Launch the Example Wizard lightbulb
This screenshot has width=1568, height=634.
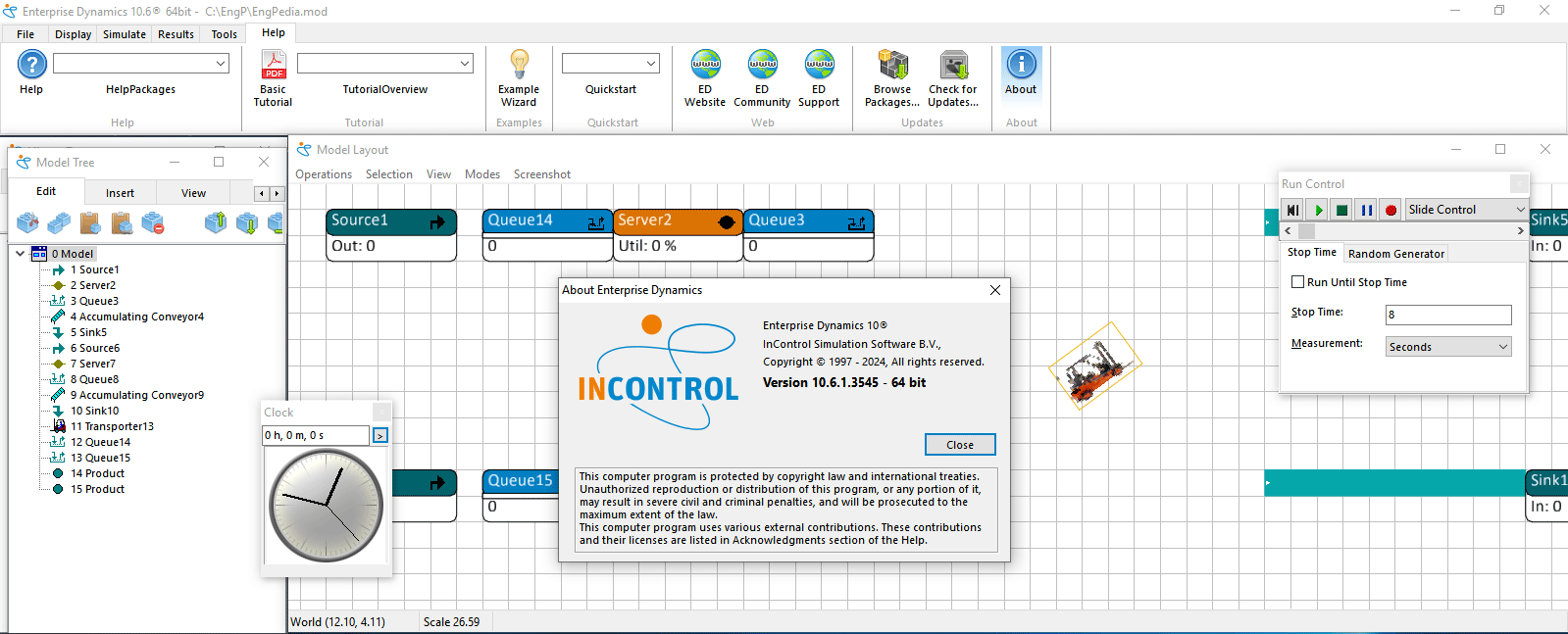click(x=519, y=65)
